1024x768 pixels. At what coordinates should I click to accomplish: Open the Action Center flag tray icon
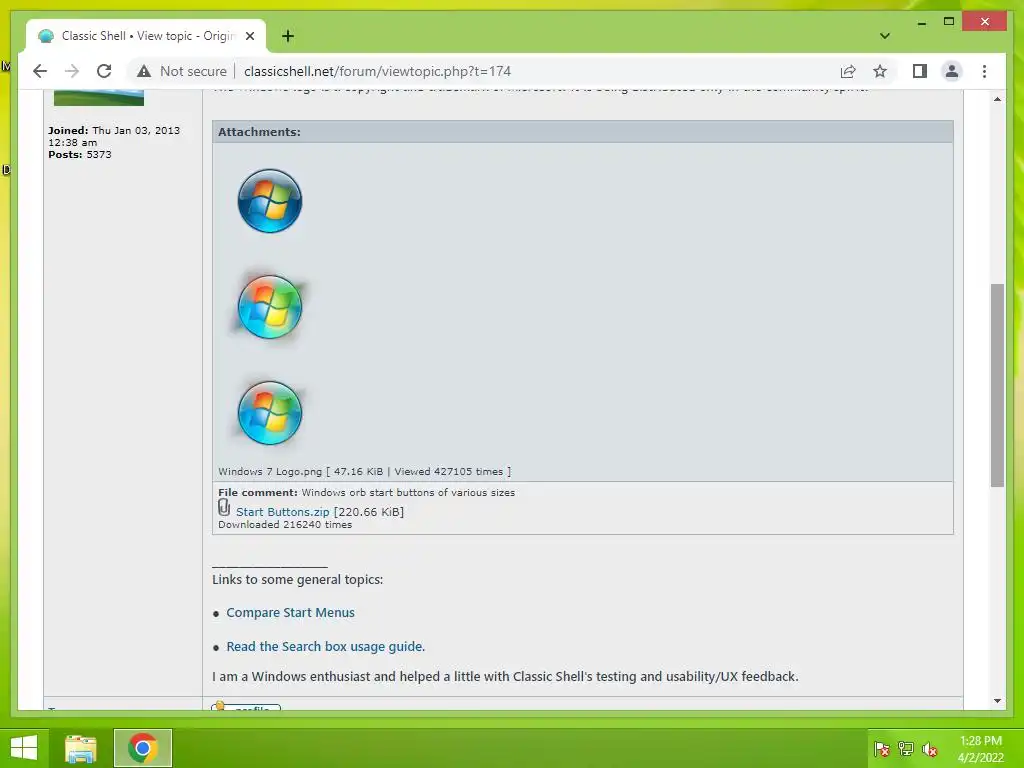tap(882, 749)
